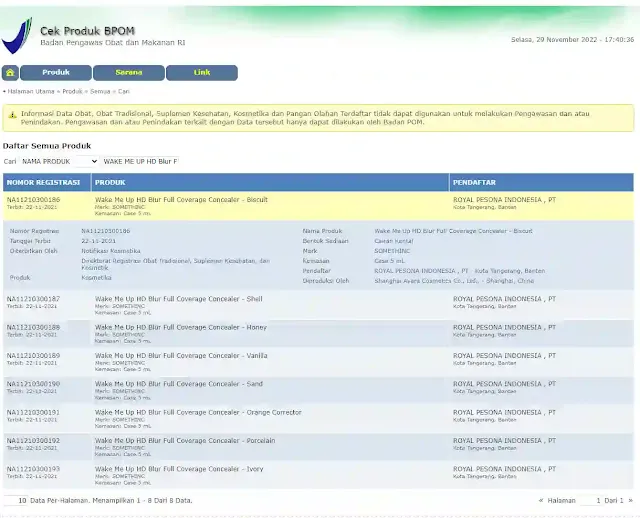The image size is (640, 518).
Task: Click the BPOM logo
Action: tap(17, 36)
